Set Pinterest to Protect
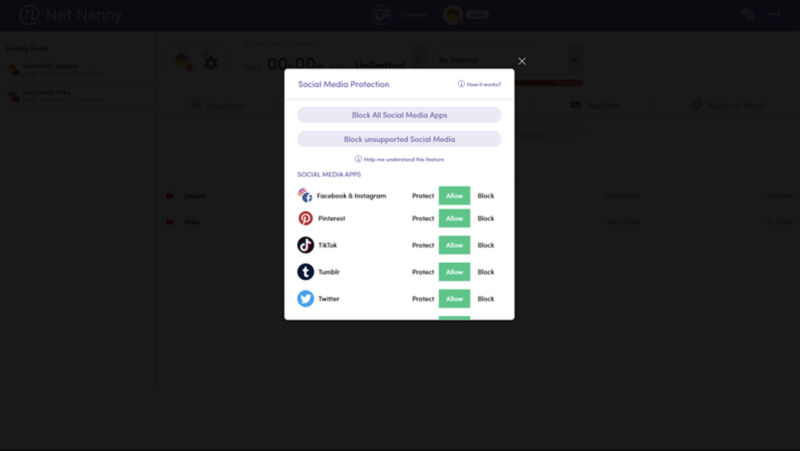The height and width of the screenshot is (451, 800). pos(423,218)
